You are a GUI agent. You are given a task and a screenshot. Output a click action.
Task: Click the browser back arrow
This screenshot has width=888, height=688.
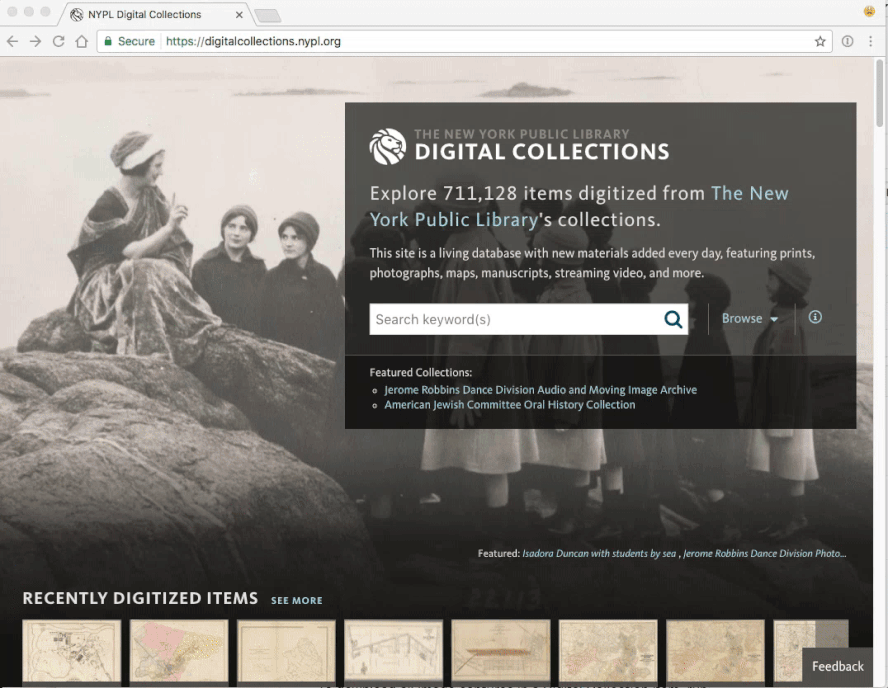point(12,41)
